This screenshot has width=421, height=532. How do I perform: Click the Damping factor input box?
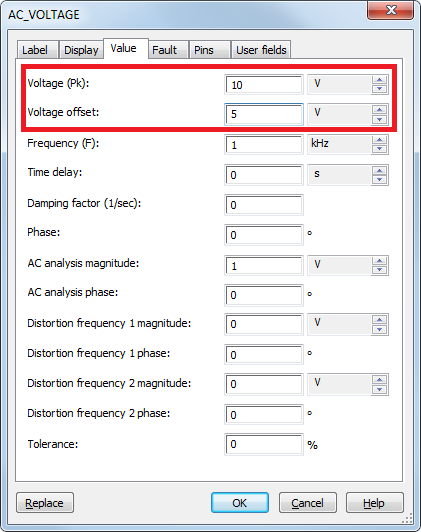coord(264,205)
